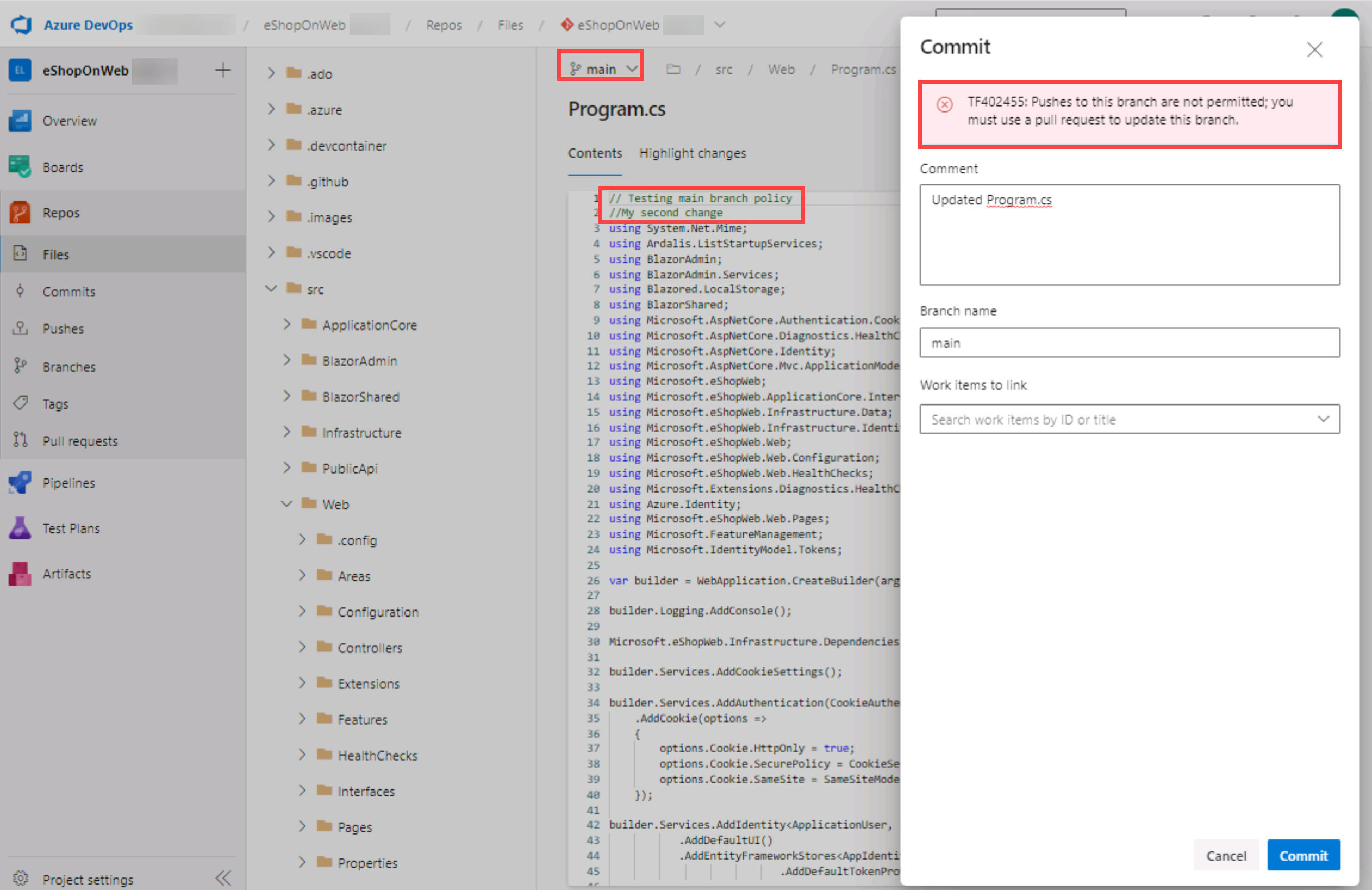This screenshot has height=890, width=1372.
Task: Select Branches in the Repos menu
Action: point(123,366)
